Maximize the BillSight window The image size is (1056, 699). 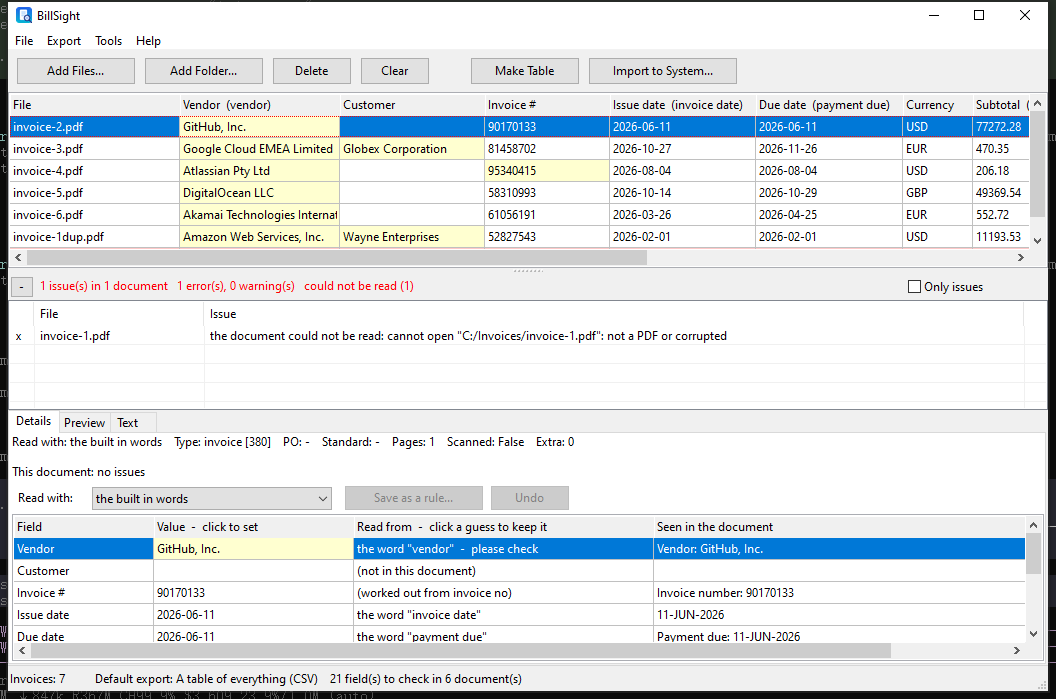(979, 15)
